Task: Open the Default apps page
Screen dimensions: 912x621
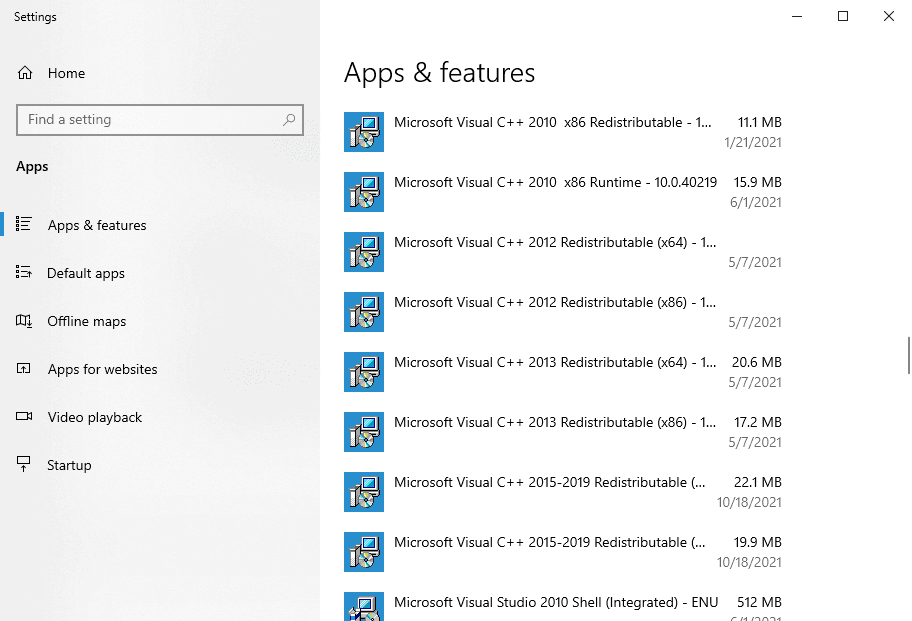Action: pos(86,273)
